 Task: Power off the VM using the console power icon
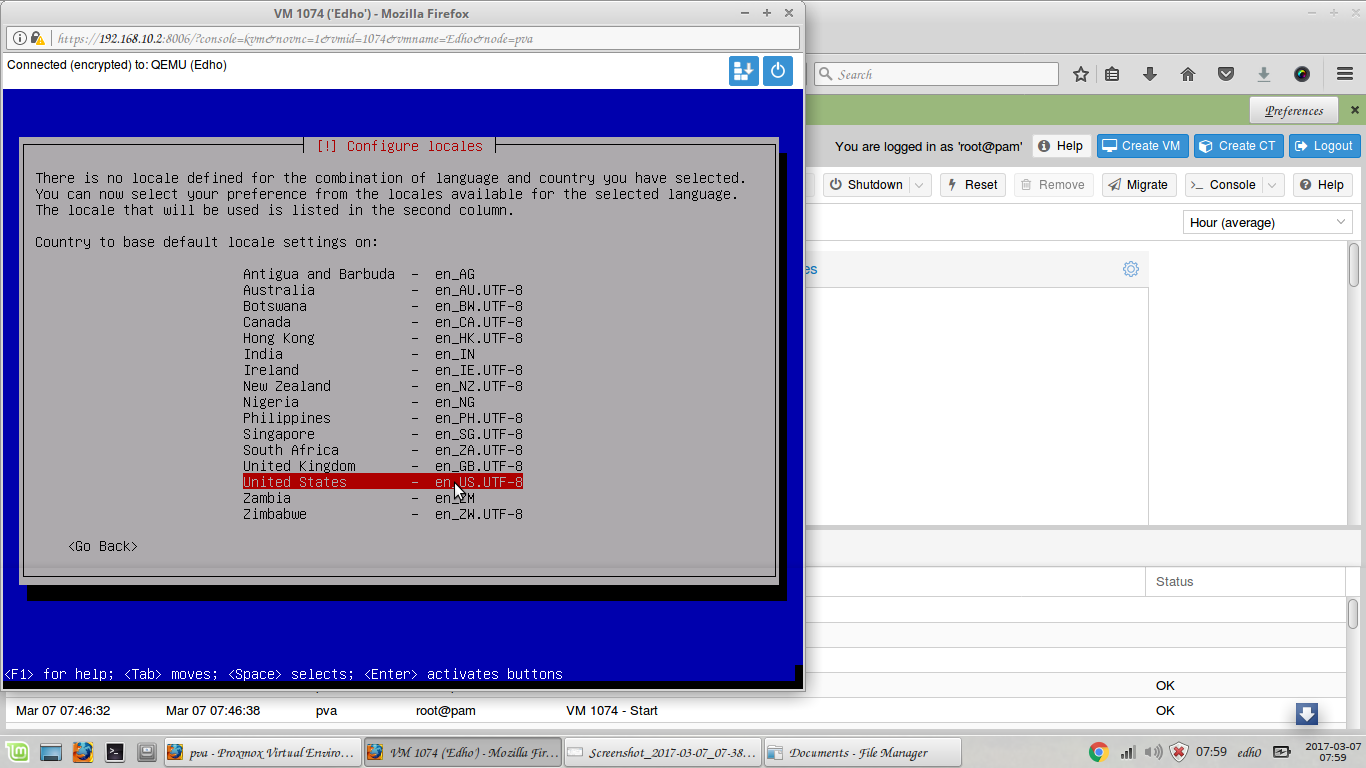[x=778, y=71]
